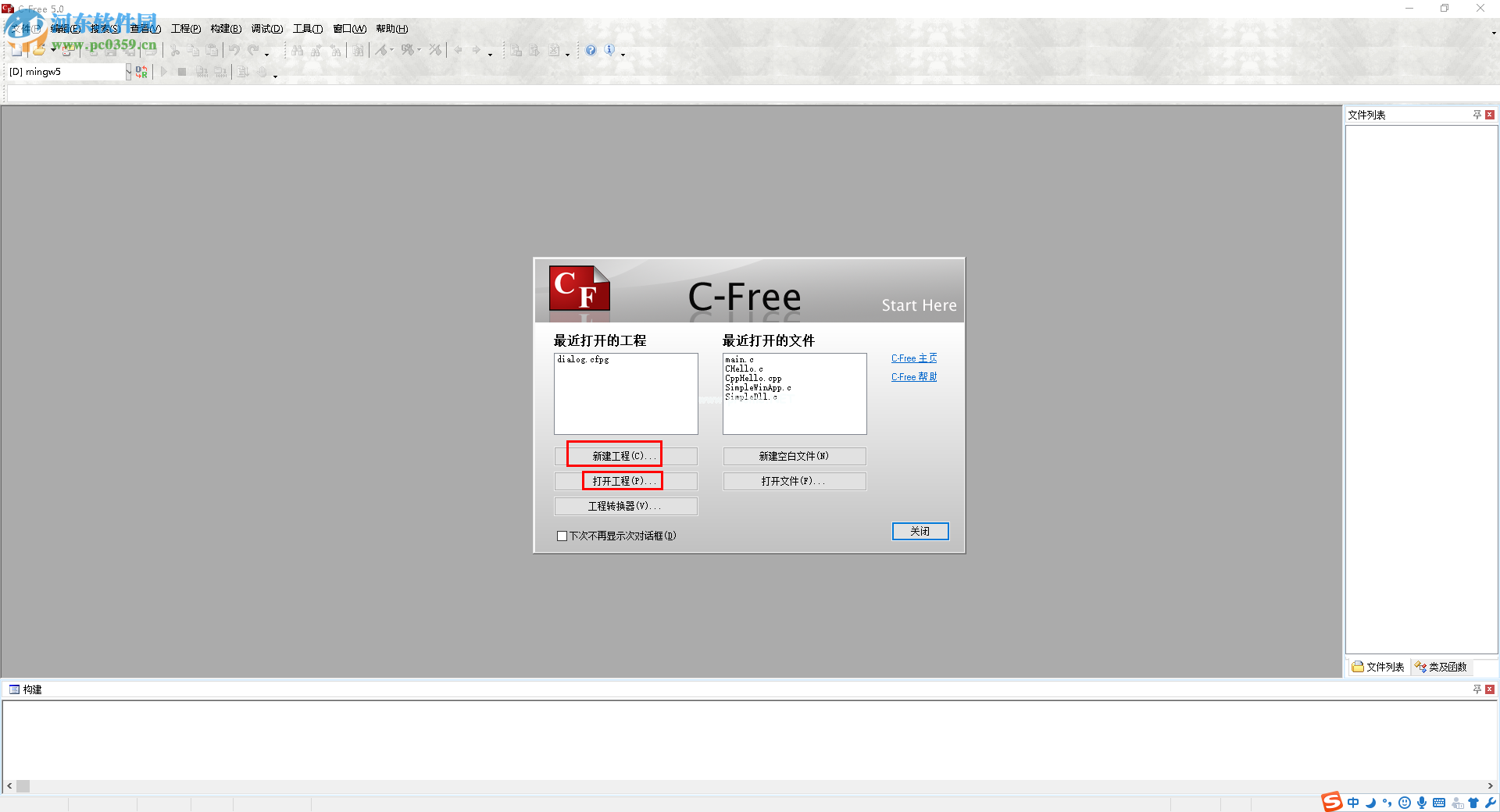Viewport: 1500px width, 812px height.
Task: Open the C-Free 主页 link
Action: pyautogui.click(x=913, y=358)
